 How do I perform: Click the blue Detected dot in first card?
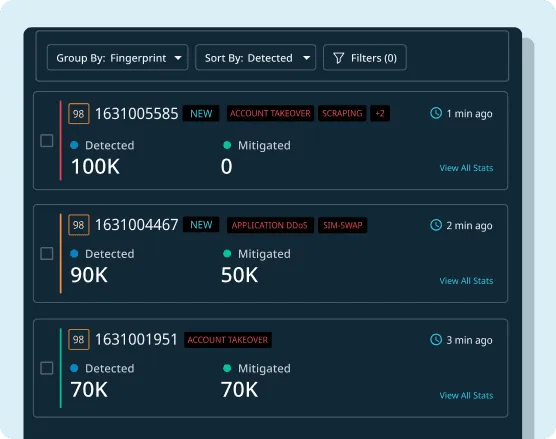pyautogui.click(x=74, y=145)
